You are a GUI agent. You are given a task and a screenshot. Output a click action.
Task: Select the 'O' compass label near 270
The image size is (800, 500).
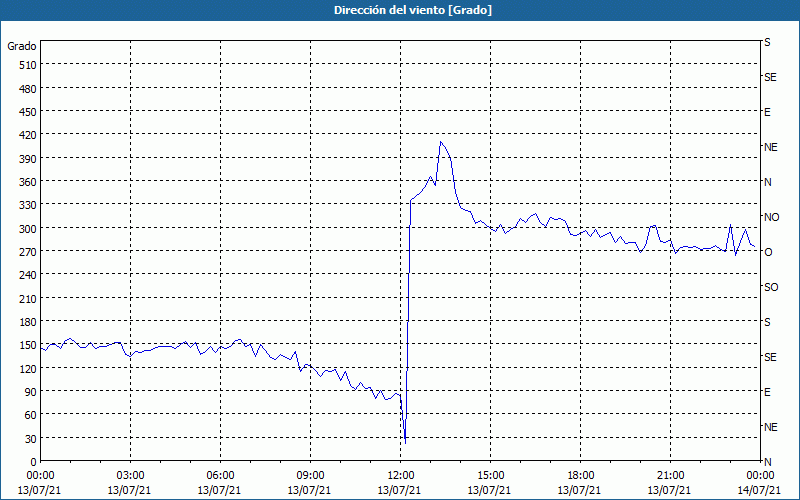pos(768,252)
